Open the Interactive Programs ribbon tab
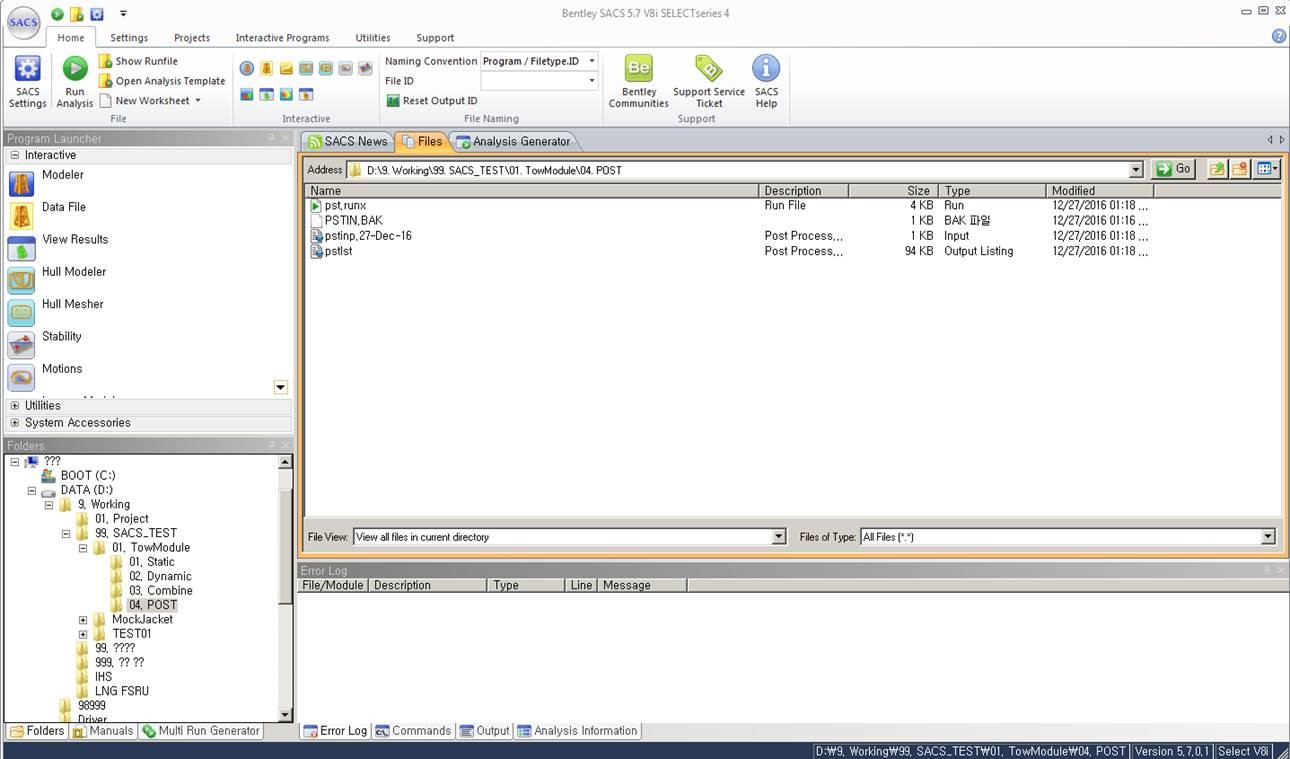Image resolution: width=1290 pixels, height=759 pixels. (x=282, y=38)
